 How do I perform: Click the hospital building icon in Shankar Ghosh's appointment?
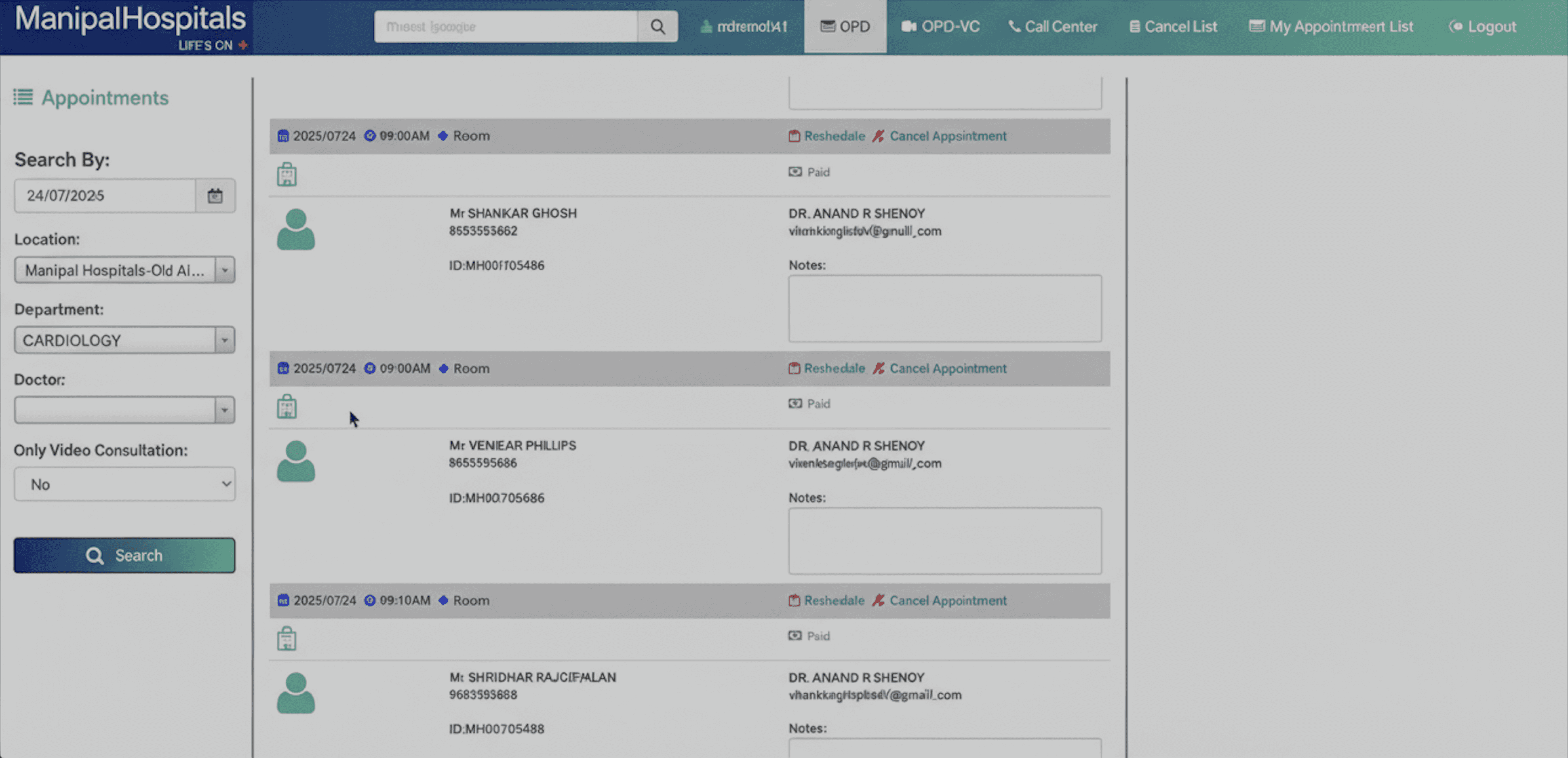287,175
